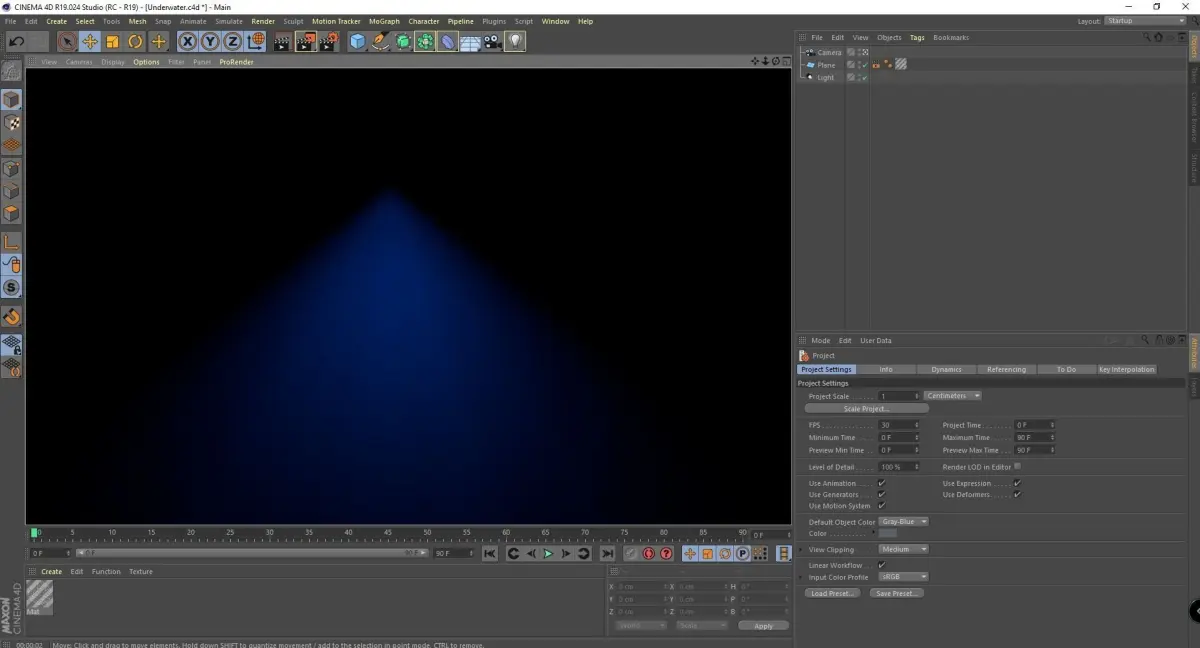Open the Tags menu in Object Manager
The image size is (1200, 648).
[x=917, y=37]
